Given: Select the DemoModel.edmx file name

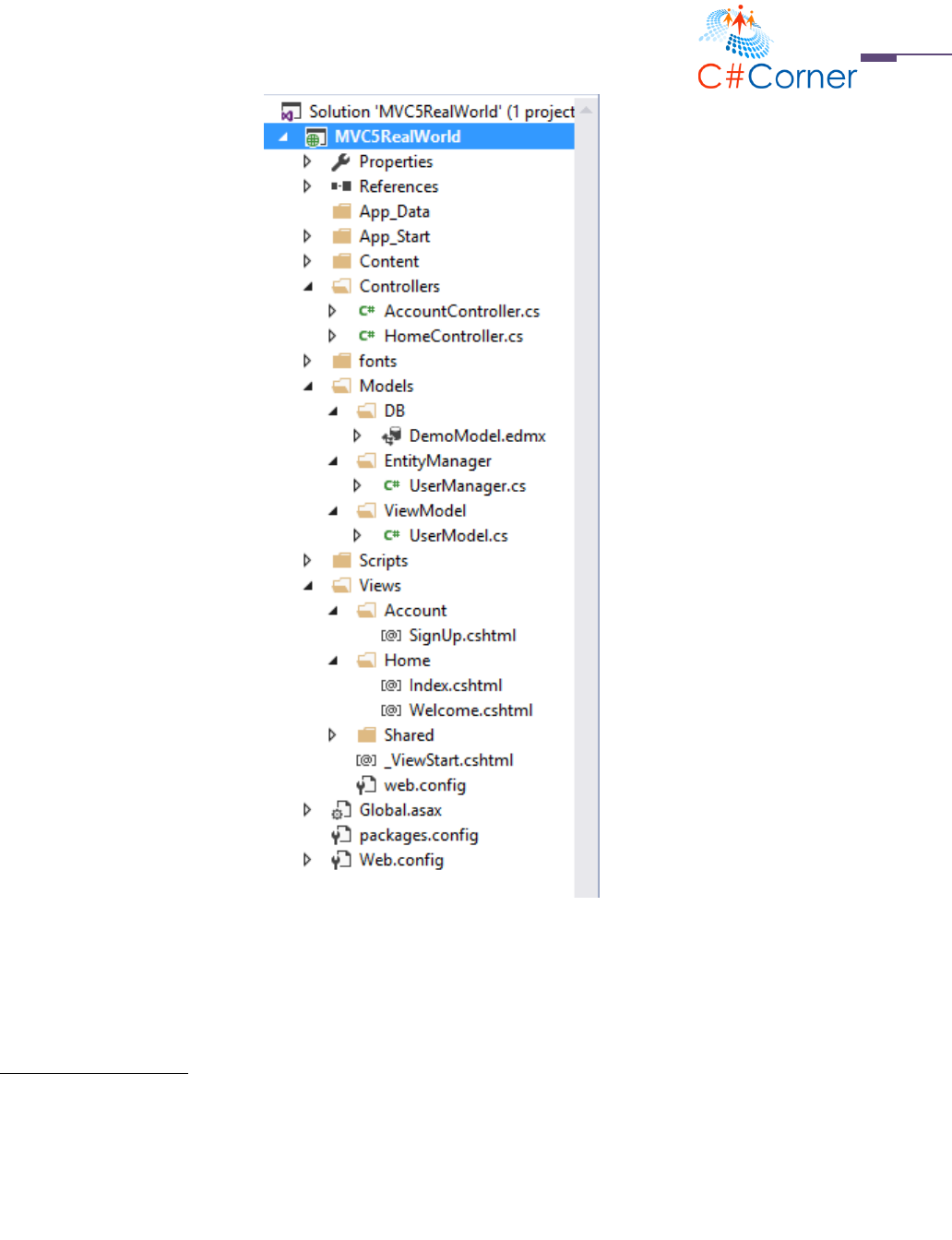Looking at the screenshot, I should (x=477, y=435).
